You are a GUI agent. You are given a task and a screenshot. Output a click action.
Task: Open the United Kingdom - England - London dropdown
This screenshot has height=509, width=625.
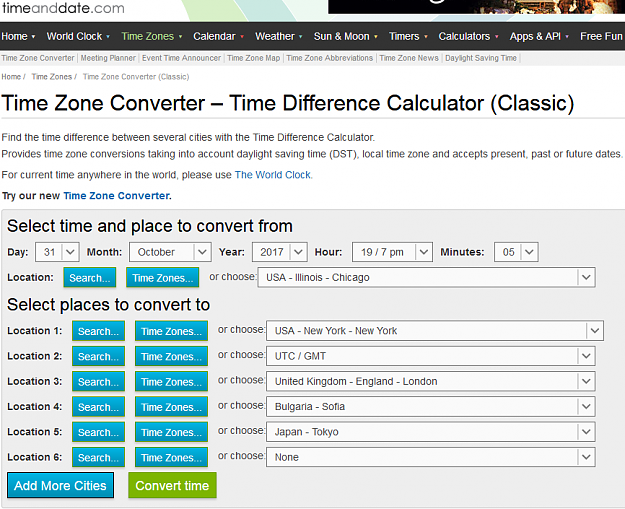[431, 381]
